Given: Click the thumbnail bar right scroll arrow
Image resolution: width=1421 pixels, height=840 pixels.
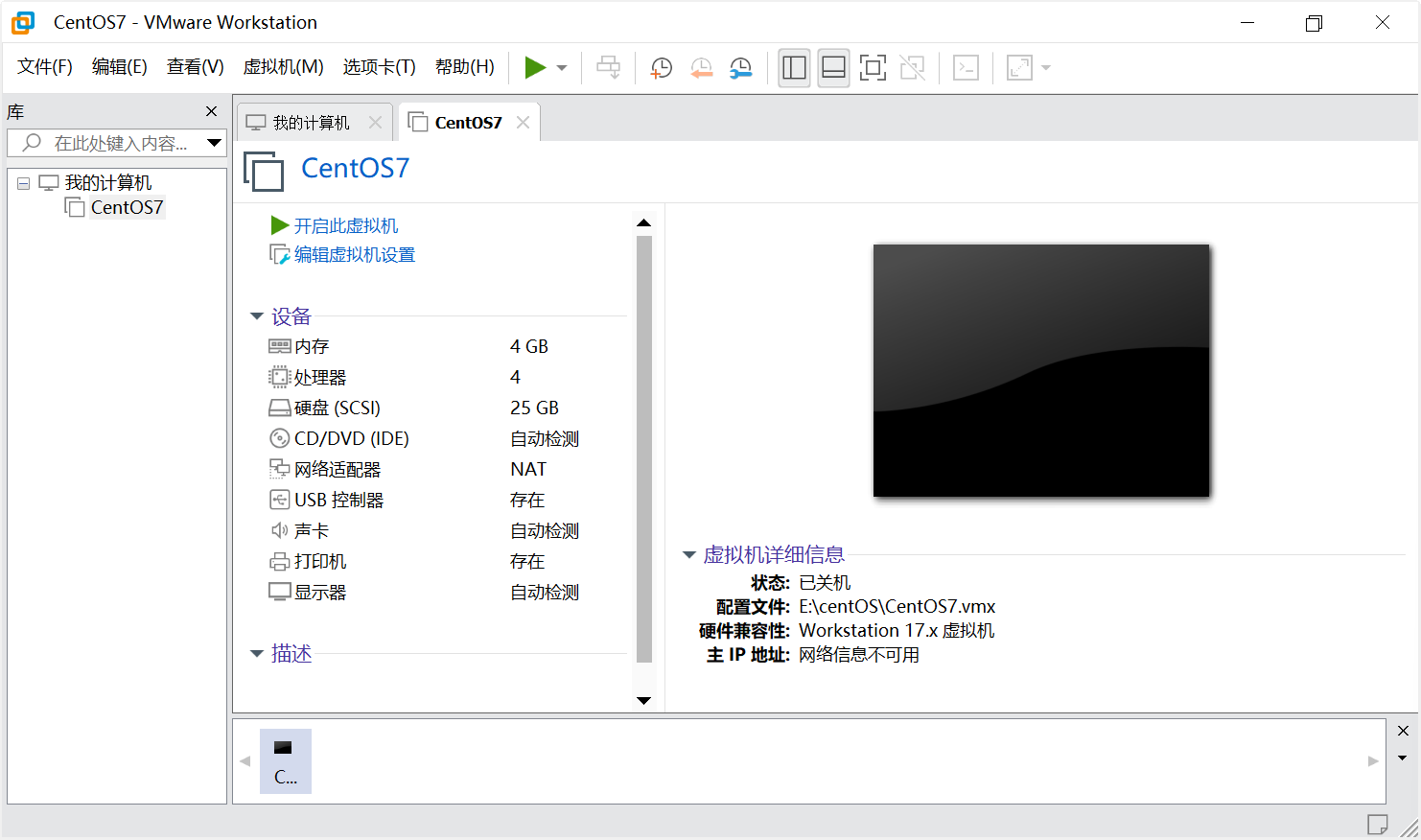Looking at the screenshot, I should [1373, 761].
